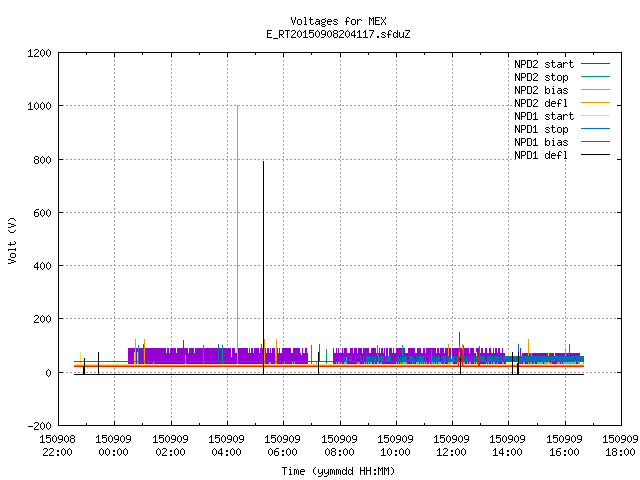Click the 400 y-axis tick label
The width and height of the screenshot is (640, 480).
coord(43,266)
